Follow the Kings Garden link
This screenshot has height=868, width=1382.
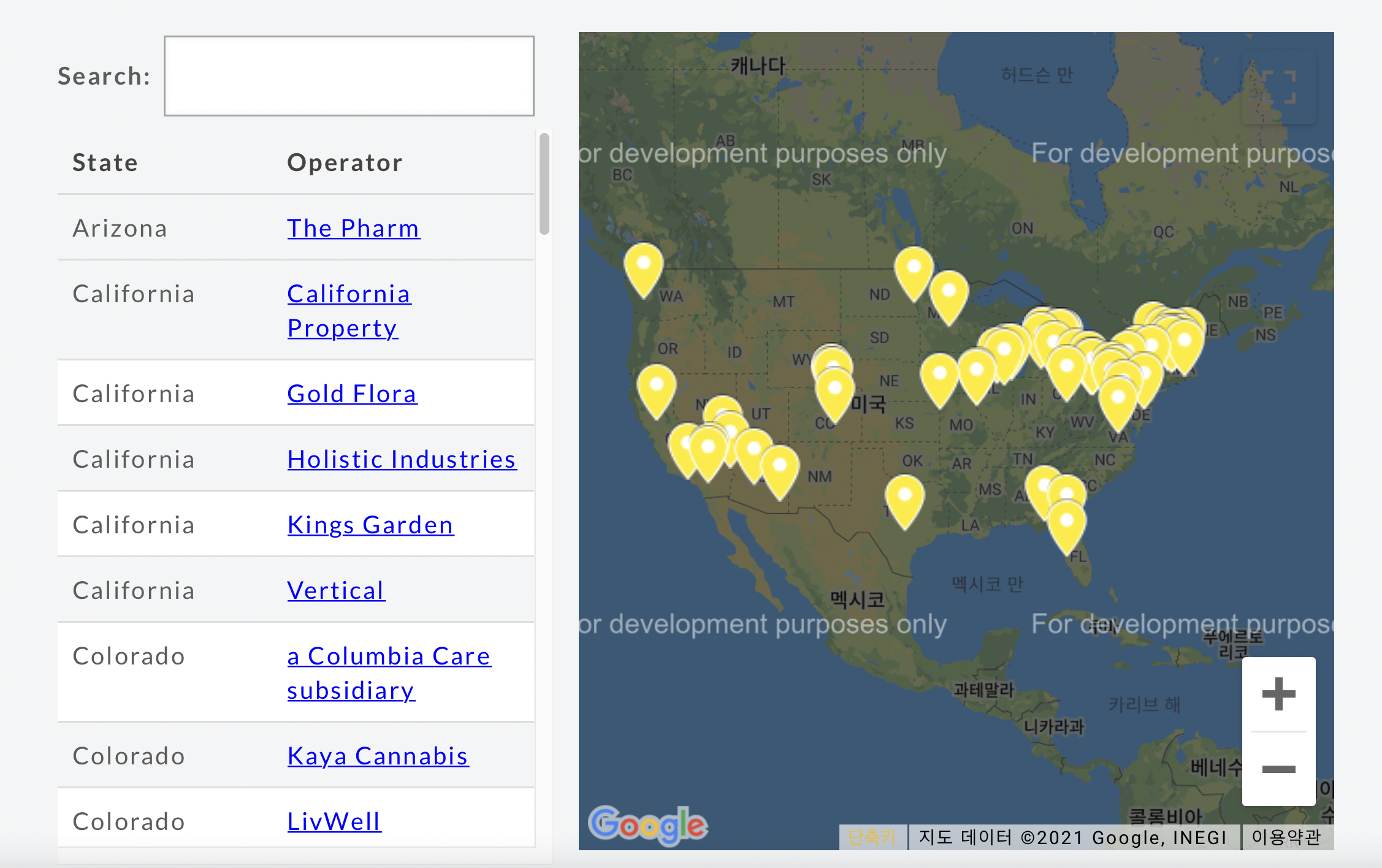(370, 525)
